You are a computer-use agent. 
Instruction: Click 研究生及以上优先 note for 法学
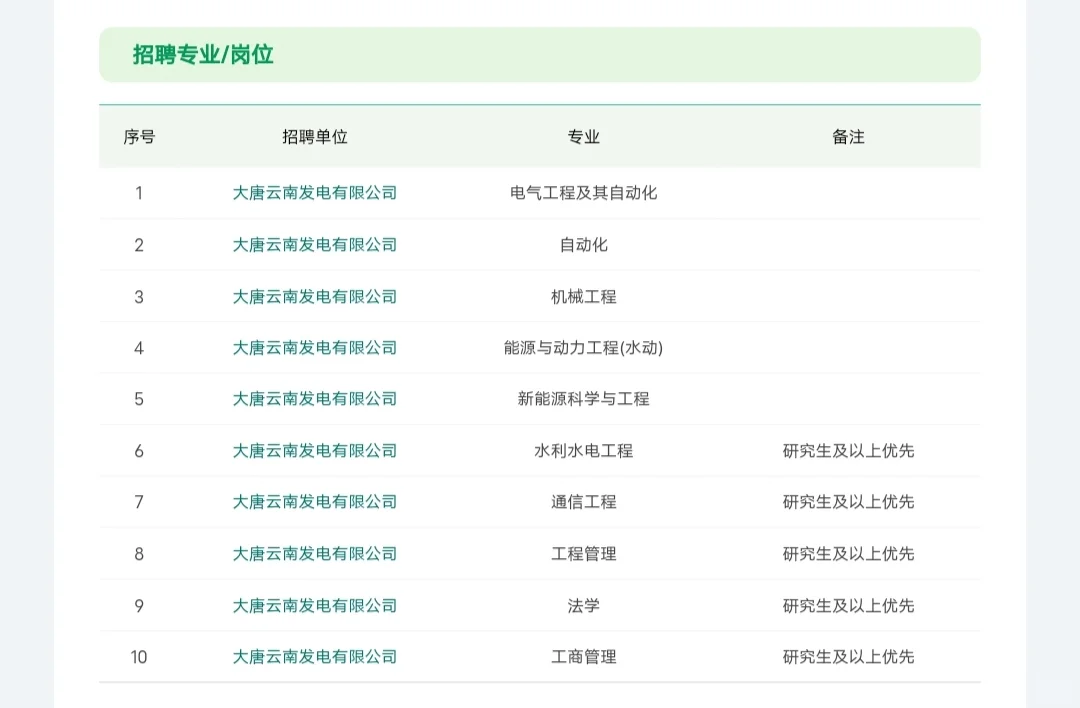point(848,606)
